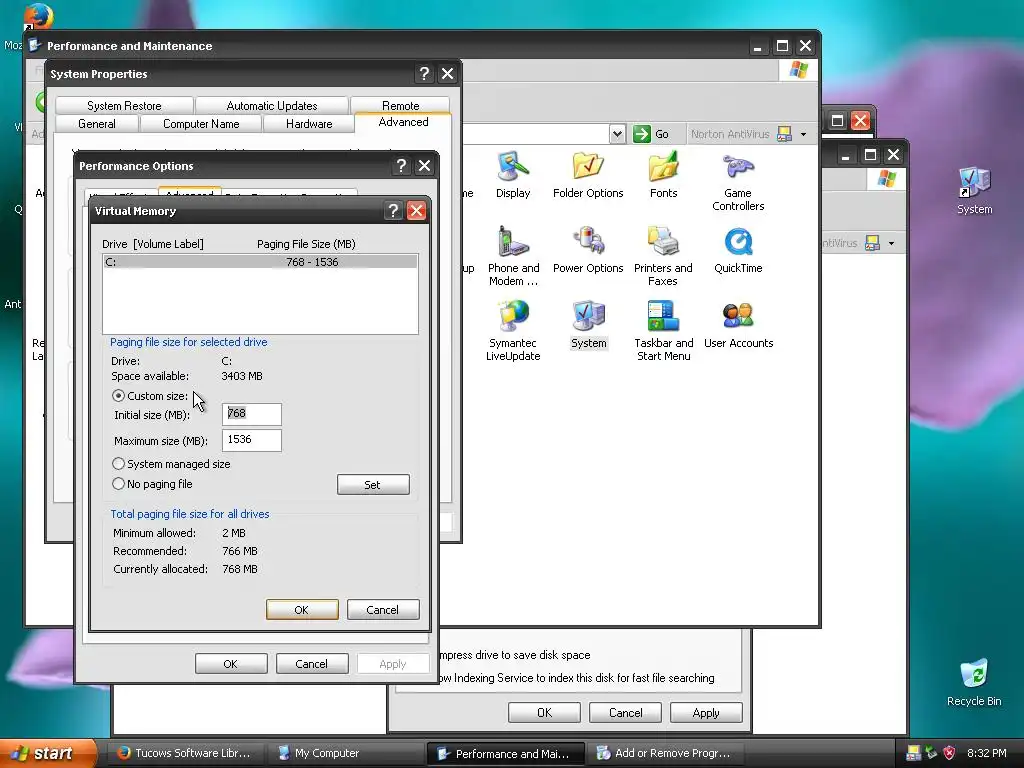1024x768 pixels.
Task: Click the help button in Performance Options
Action: click(401, 166)
